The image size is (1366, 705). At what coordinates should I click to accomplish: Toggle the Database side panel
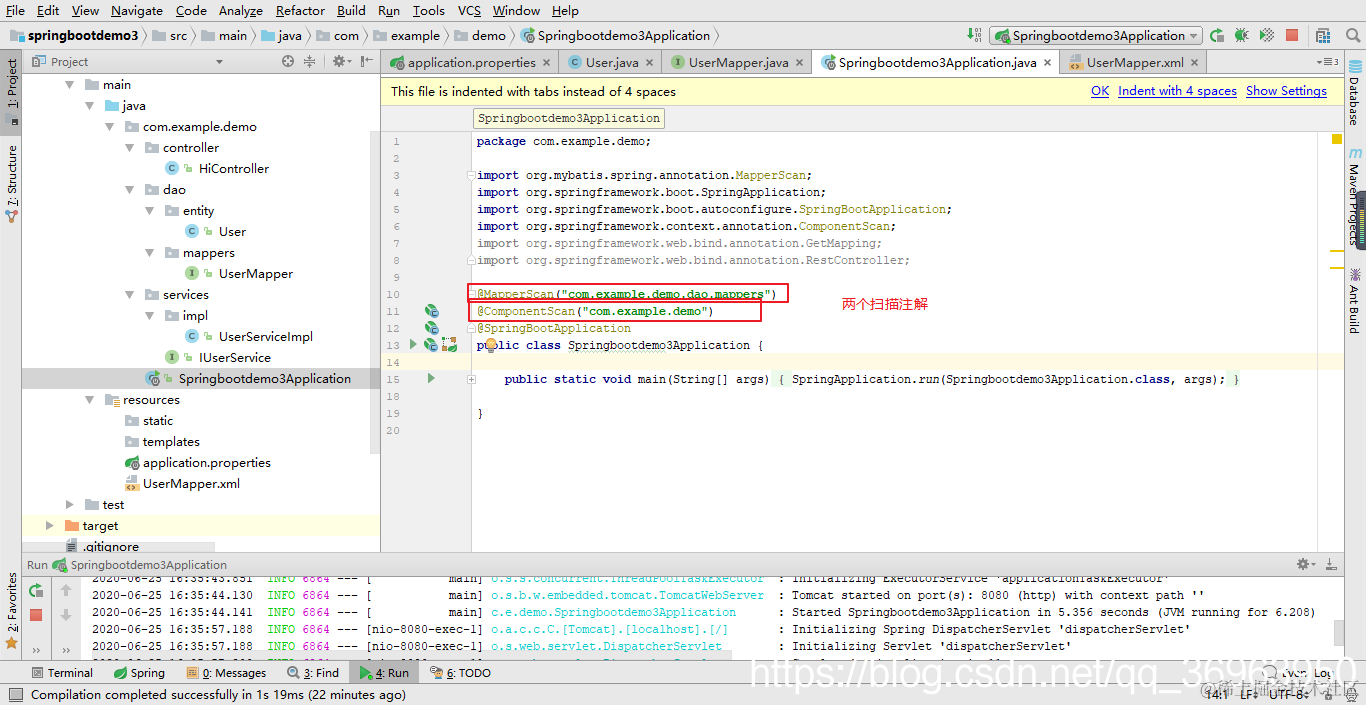pyautogui.click(x=1355, y=92)
